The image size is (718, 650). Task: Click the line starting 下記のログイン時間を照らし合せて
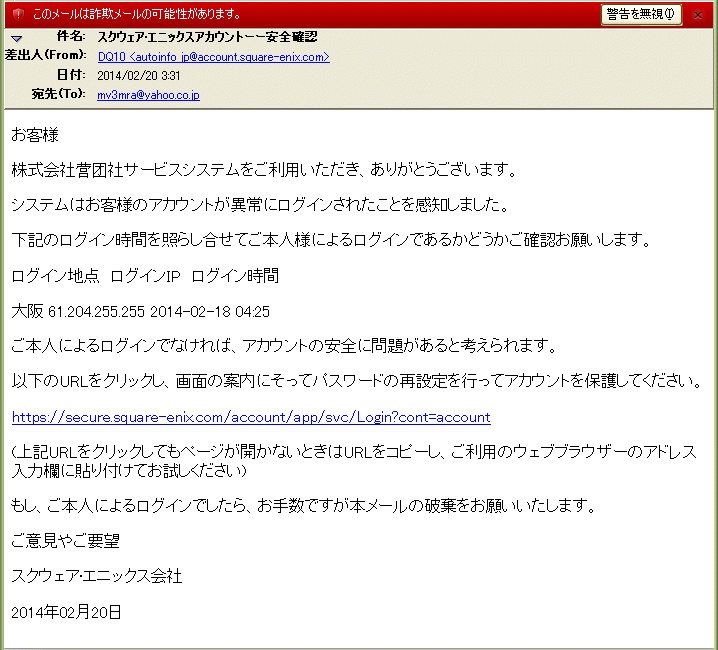pos(331,240)
